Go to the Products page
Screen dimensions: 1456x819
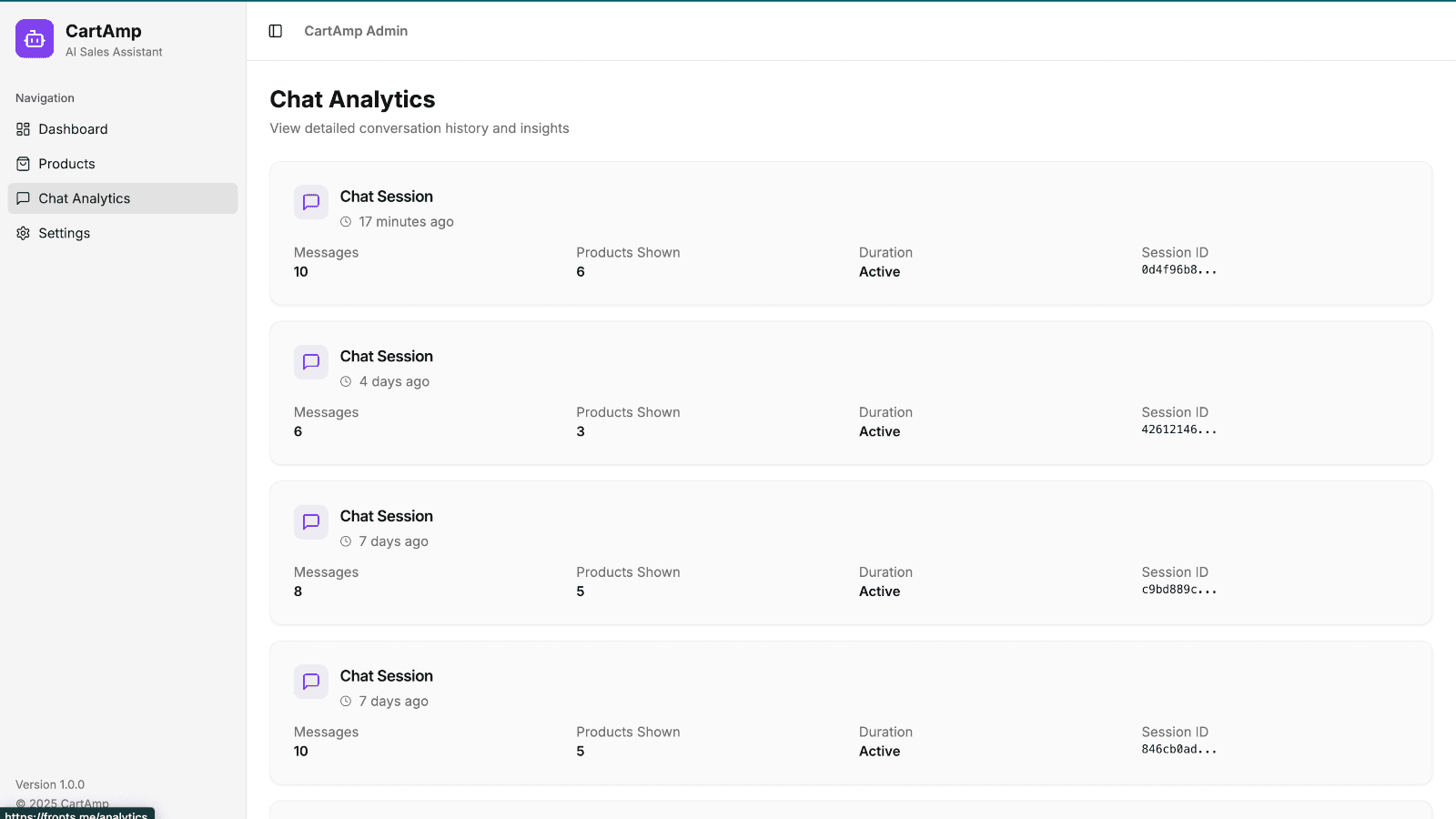(66, 164)
